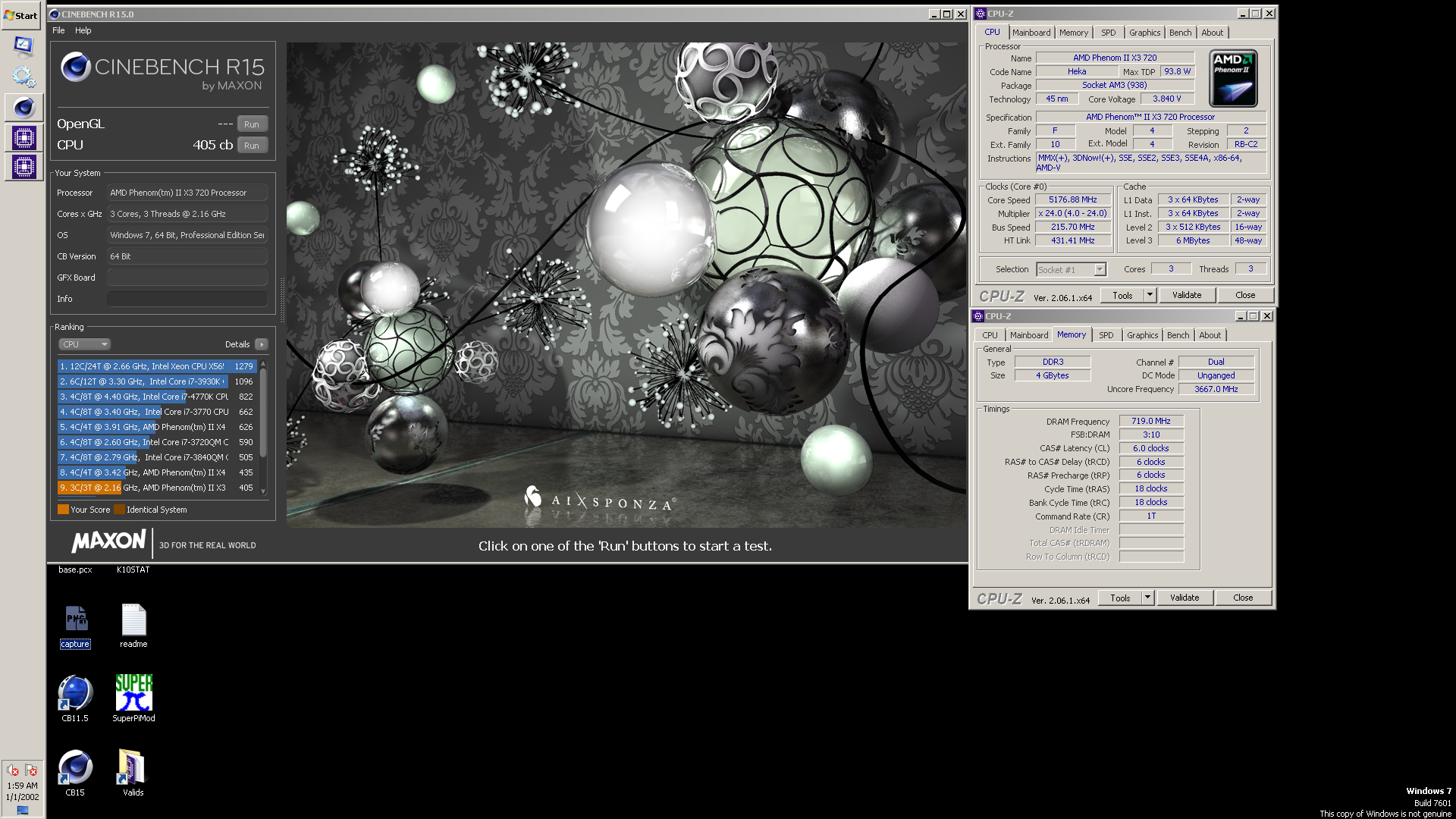Image resolution: width=1456 pixels, height=819 pixels.
Task: Click Tools button in lower CPU-Z
Action: pos(1120,598)
